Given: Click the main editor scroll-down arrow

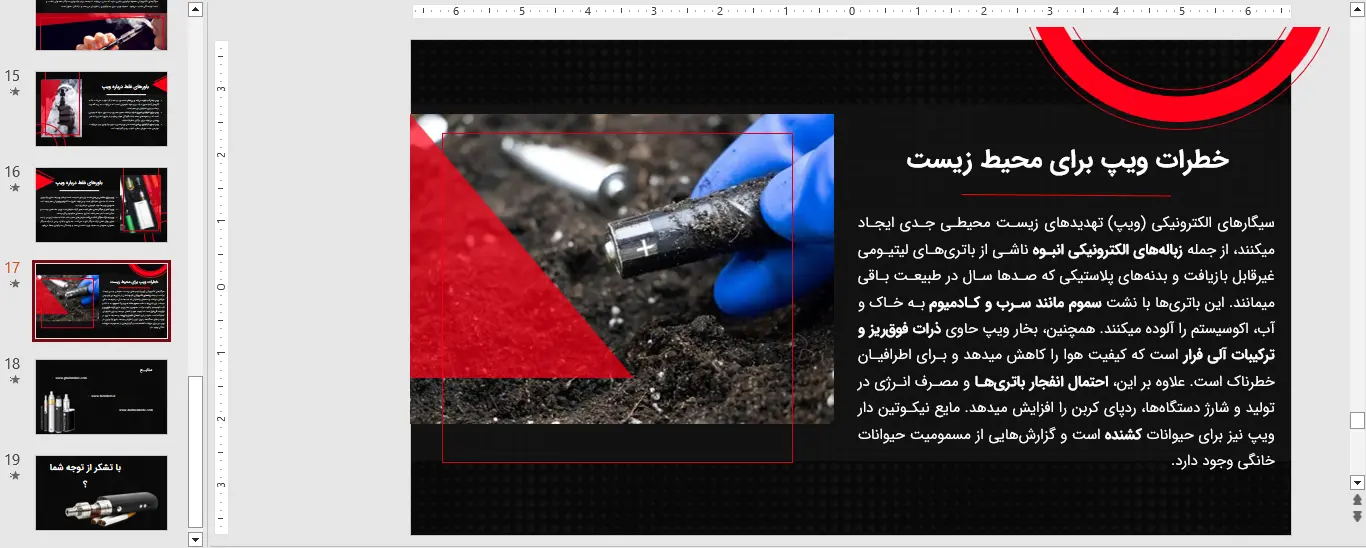Looking at the screenshot, I should pyautogui.click(x=1357, y=482).
